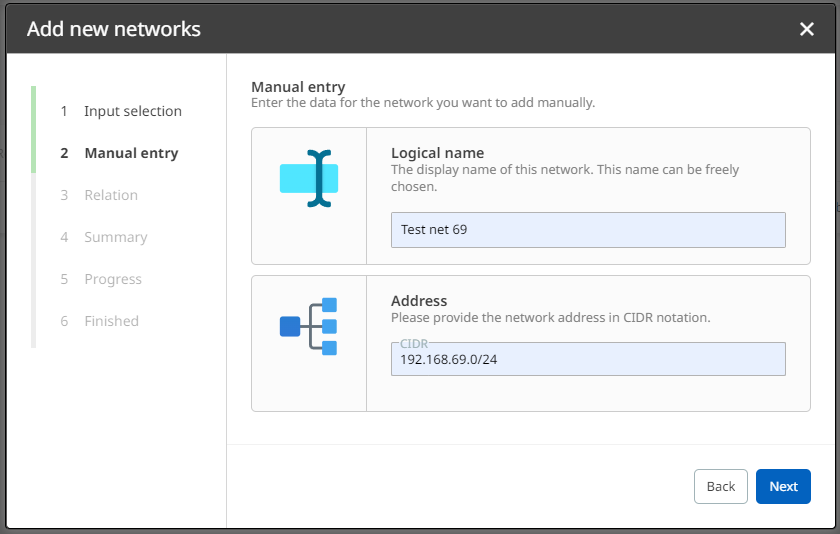Screen dimensions: 840x534
Task: Jump to the Relation step
Action: click(110, 195)
